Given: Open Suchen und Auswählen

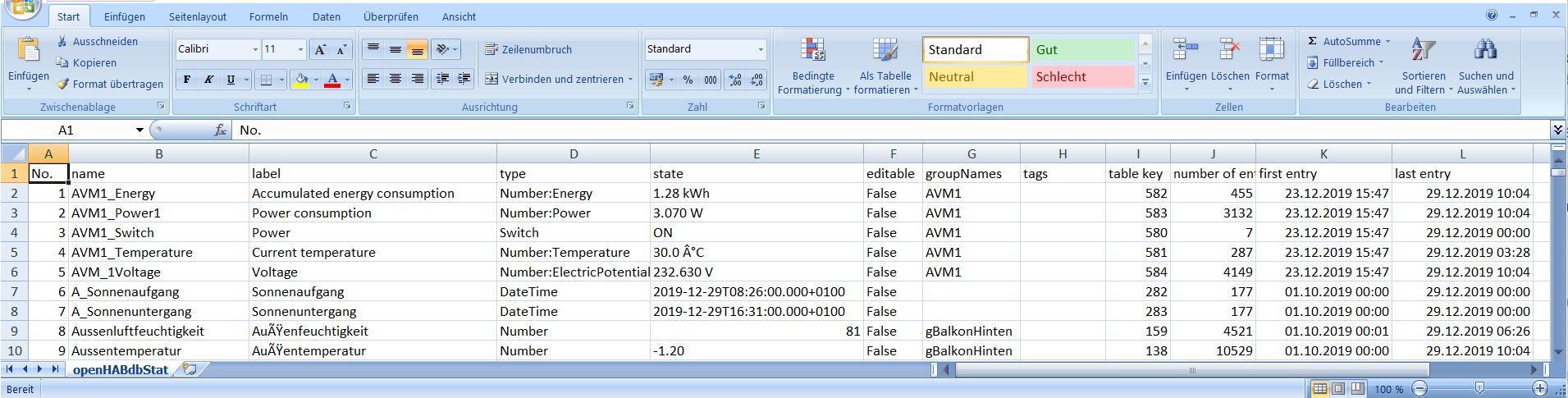Looking at the screenshot, I should [1486, 66].
